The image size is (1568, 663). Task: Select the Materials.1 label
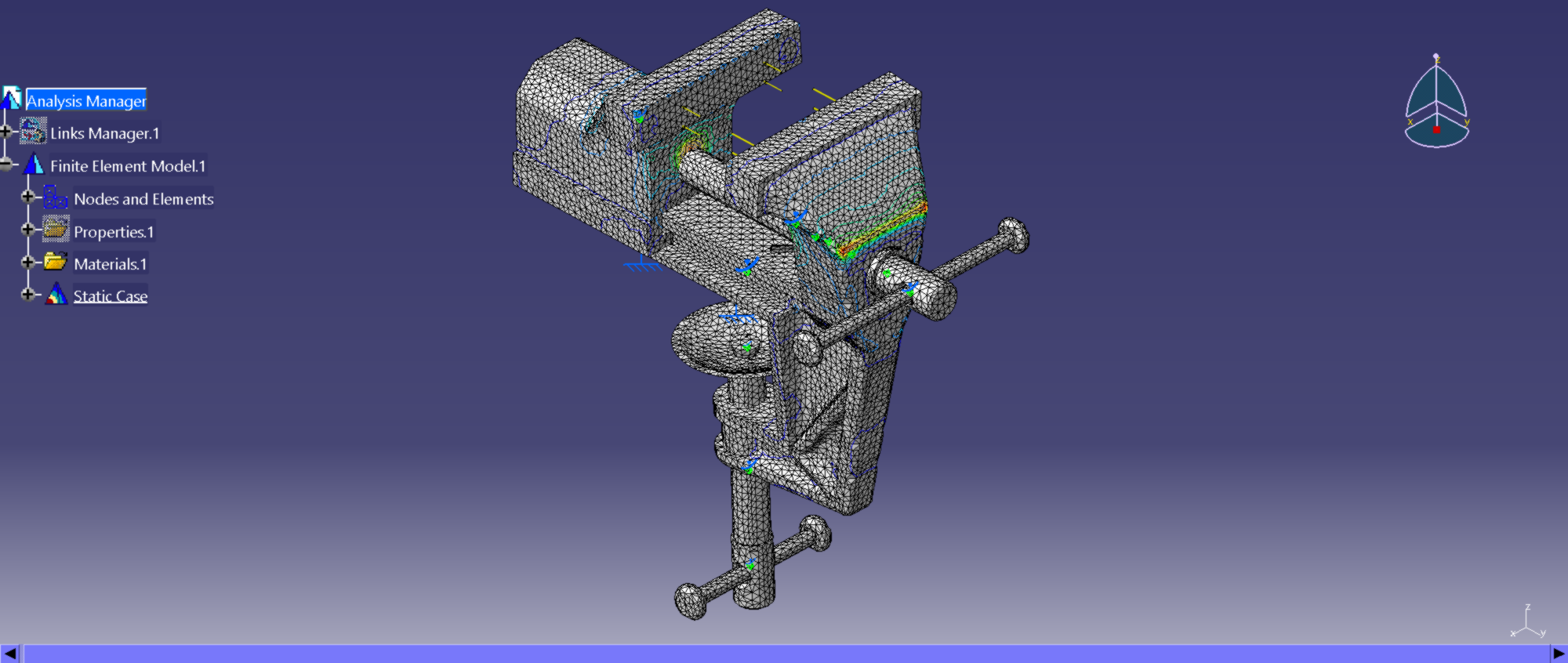111,264
